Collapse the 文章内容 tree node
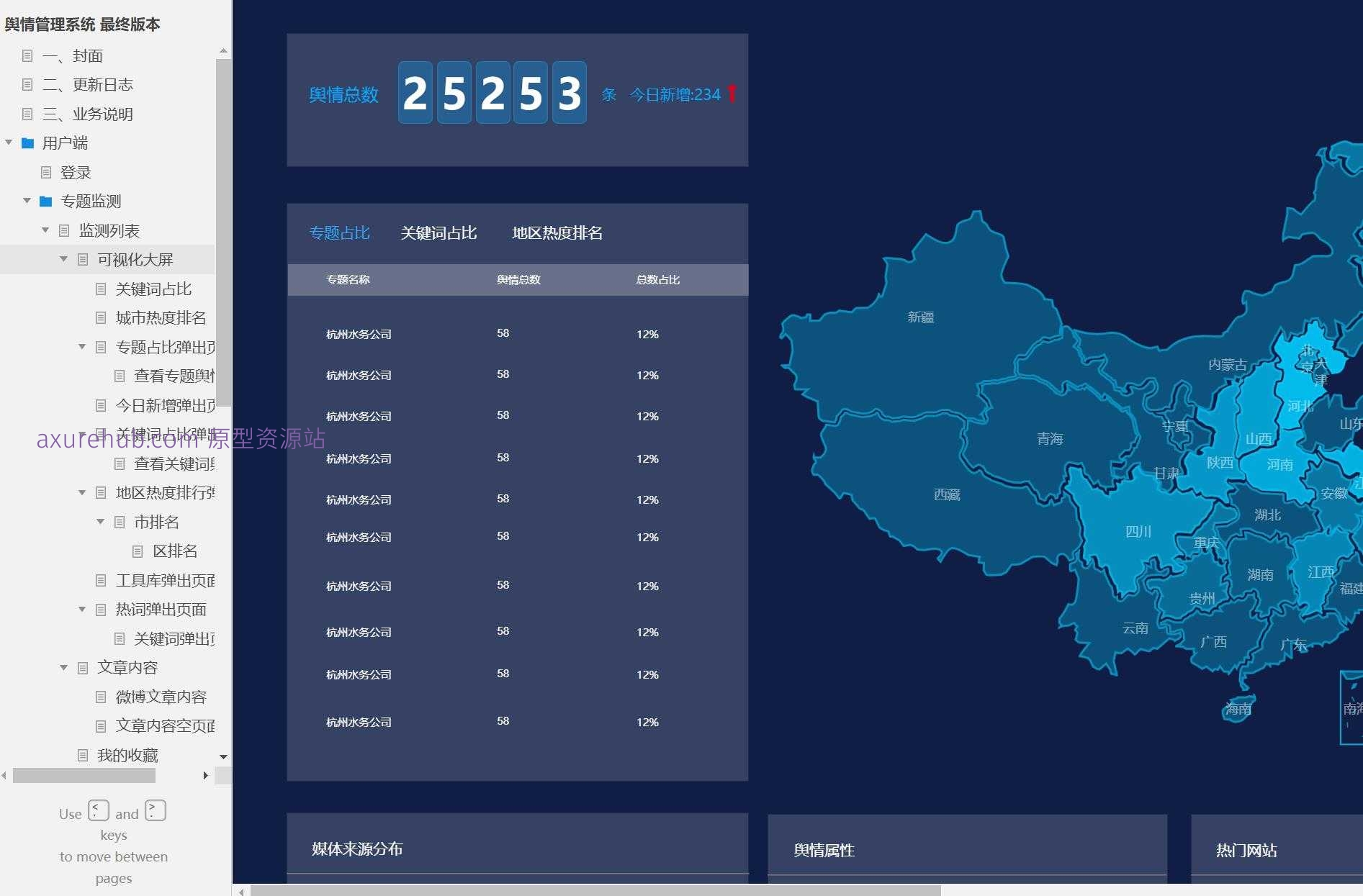Viewport: 1363px width, 896px height. coord(63,667)
